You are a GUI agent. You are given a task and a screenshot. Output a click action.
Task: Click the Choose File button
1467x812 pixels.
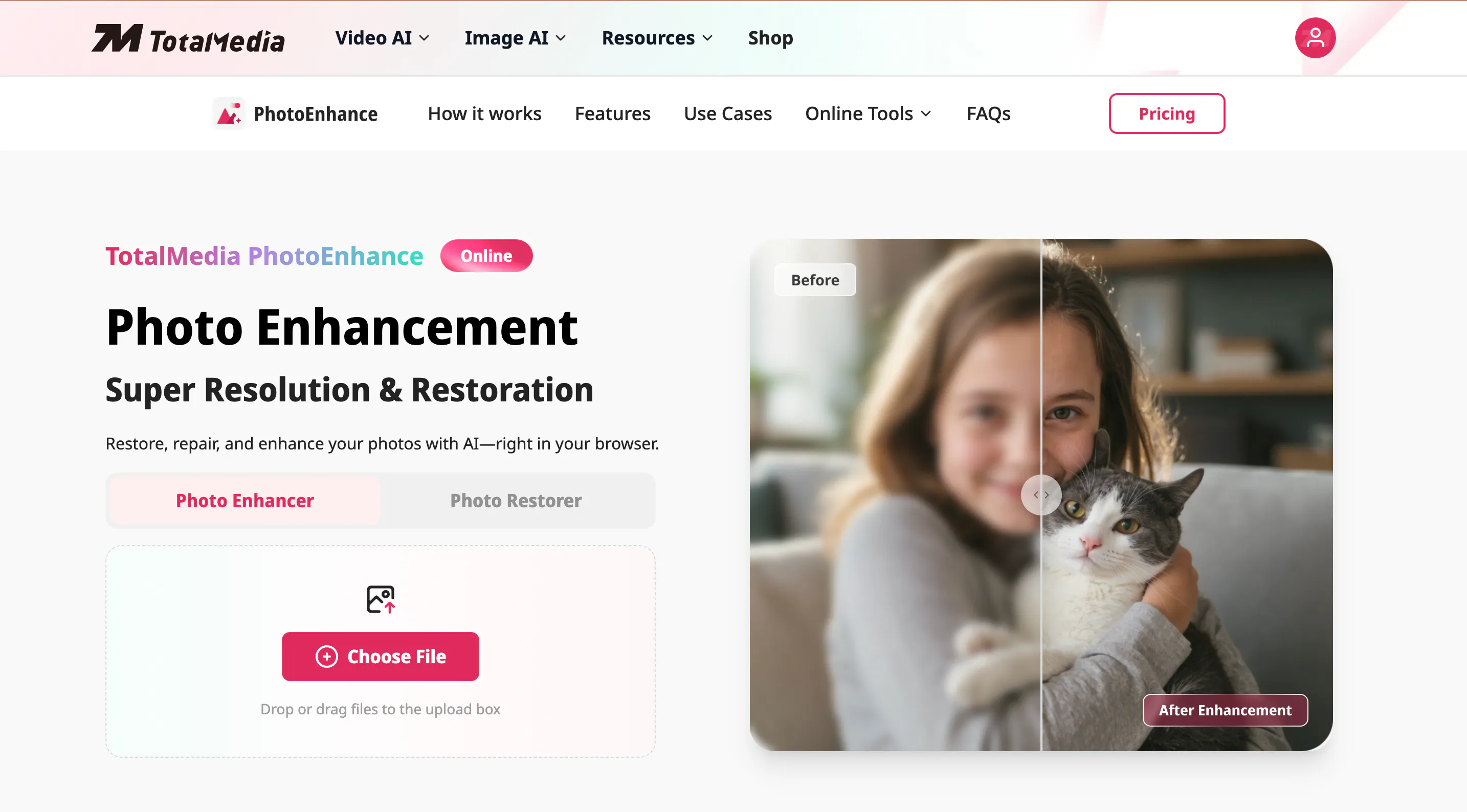pyautogui.click(x=380, y=656)
